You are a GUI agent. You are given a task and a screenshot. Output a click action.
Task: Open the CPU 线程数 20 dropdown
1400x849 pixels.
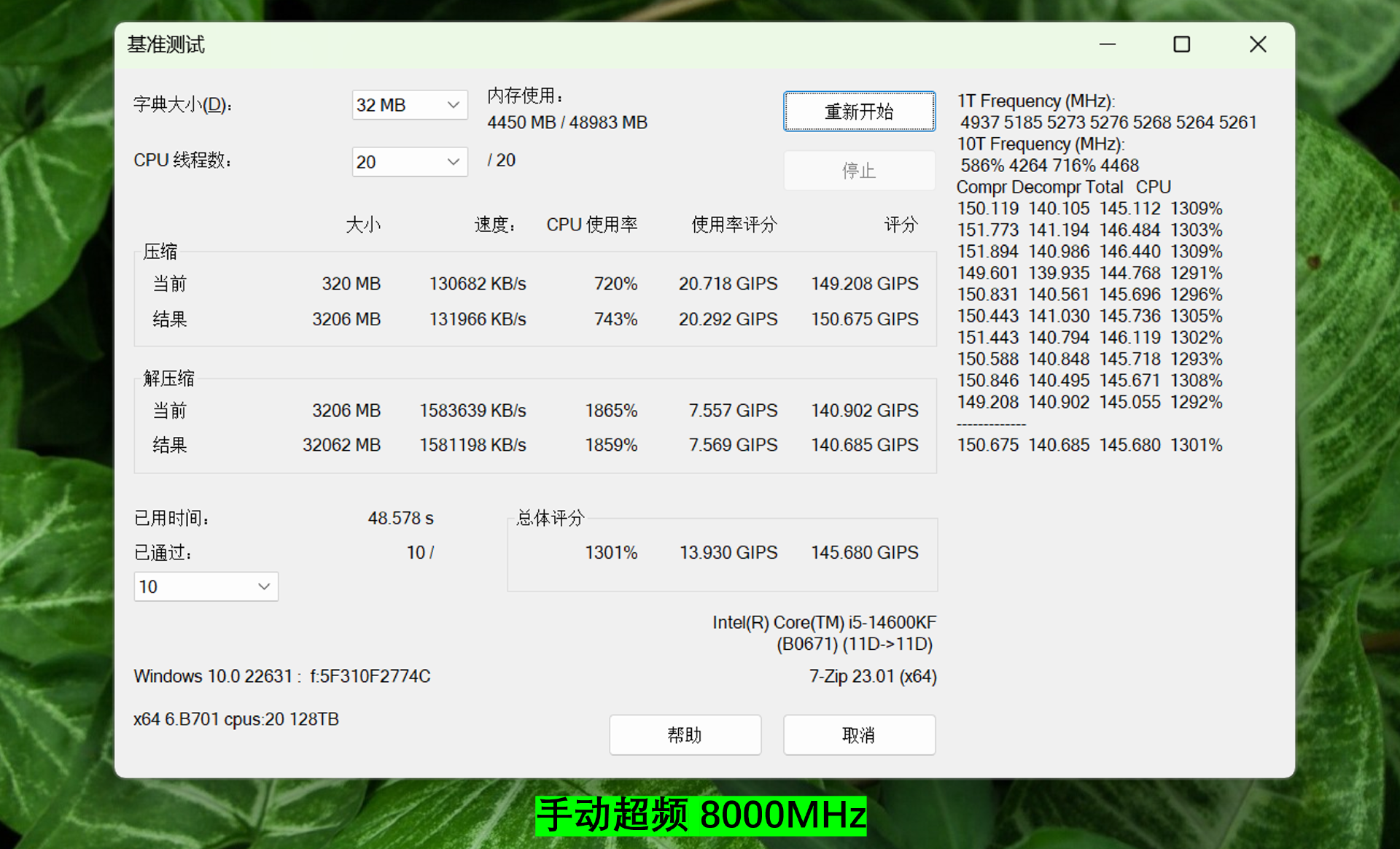409,162
